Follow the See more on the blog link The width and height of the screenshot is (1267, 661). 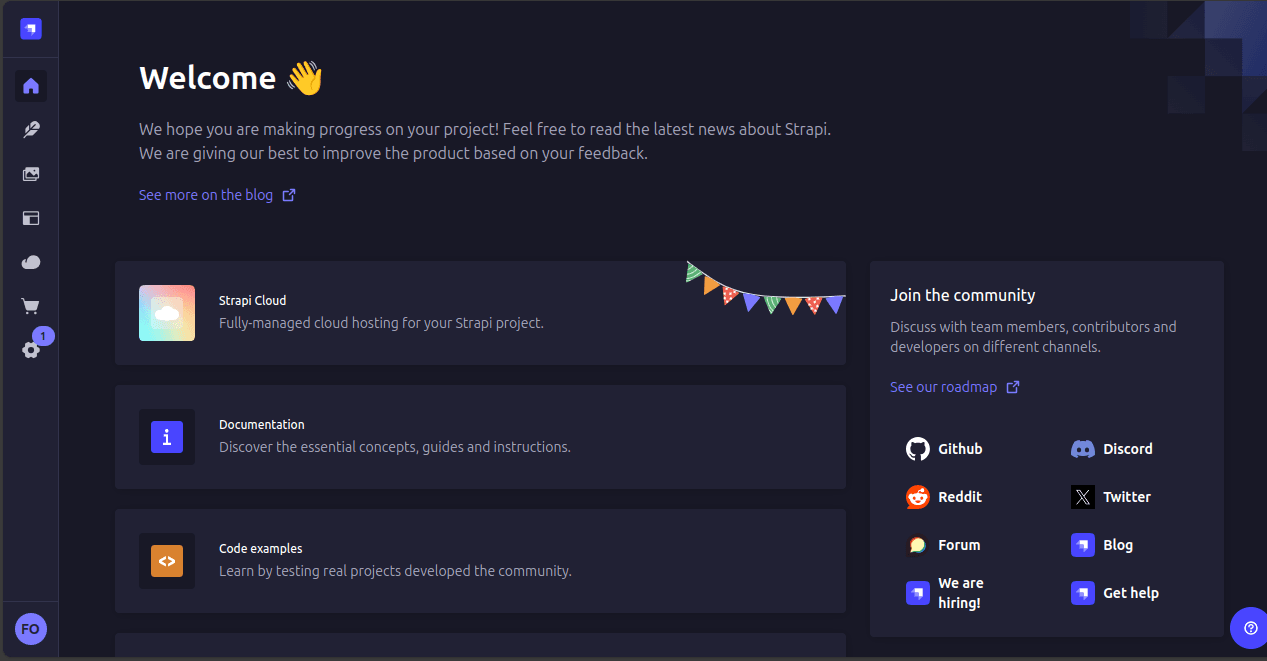[x=217, y=195]
